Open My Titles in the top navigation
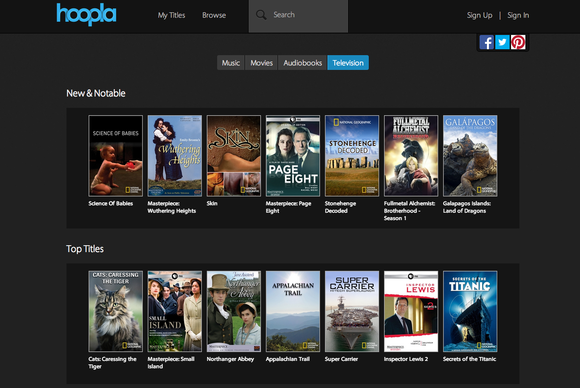Screen dimensions: 580x388 [x=171, y=15]
